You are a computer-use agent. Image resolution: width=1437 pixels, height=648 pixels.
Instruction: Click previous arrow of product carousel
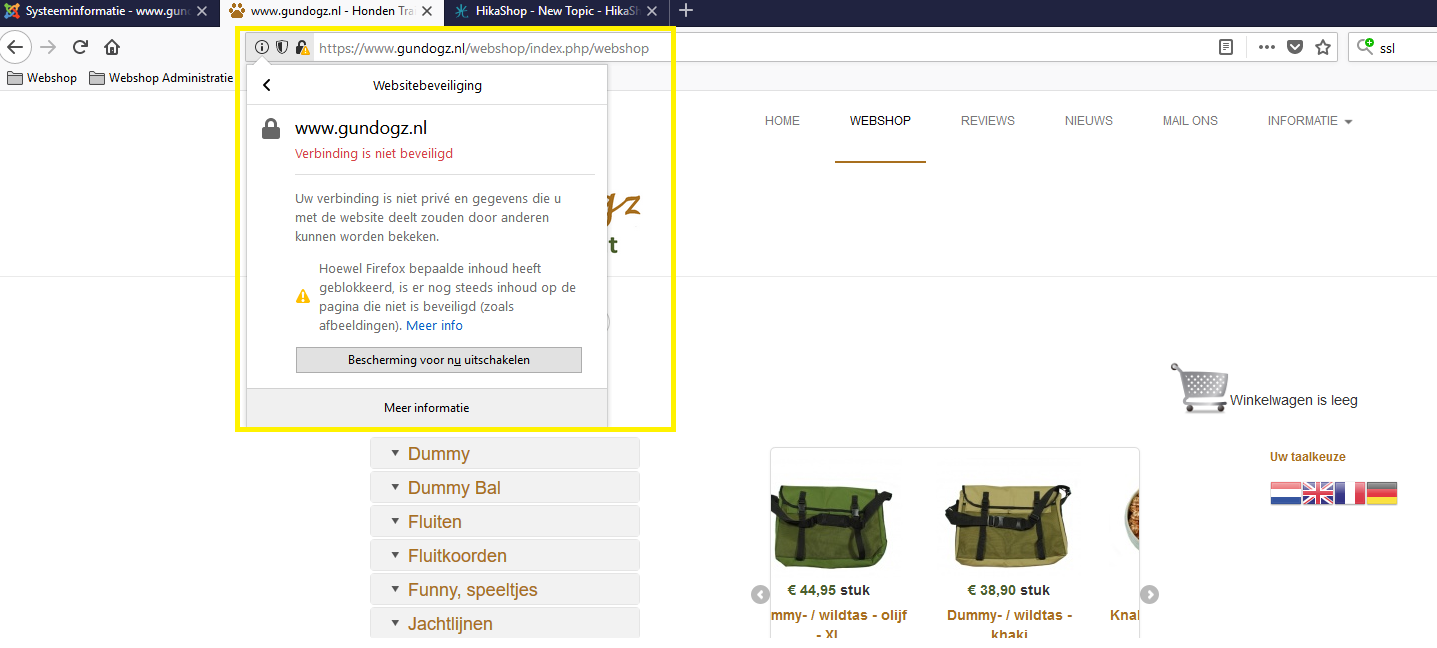(x=760, y=595)
